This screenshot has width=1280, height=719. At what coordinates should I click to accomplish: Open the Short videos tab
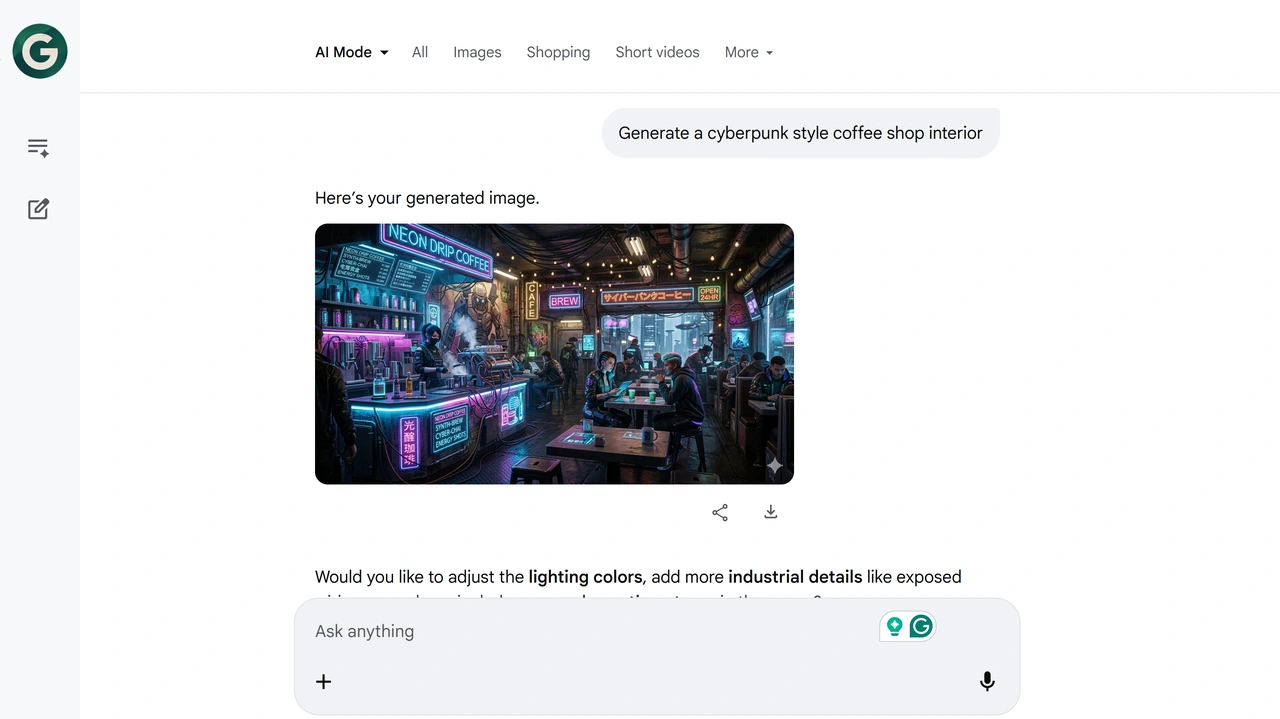point(657,52)
